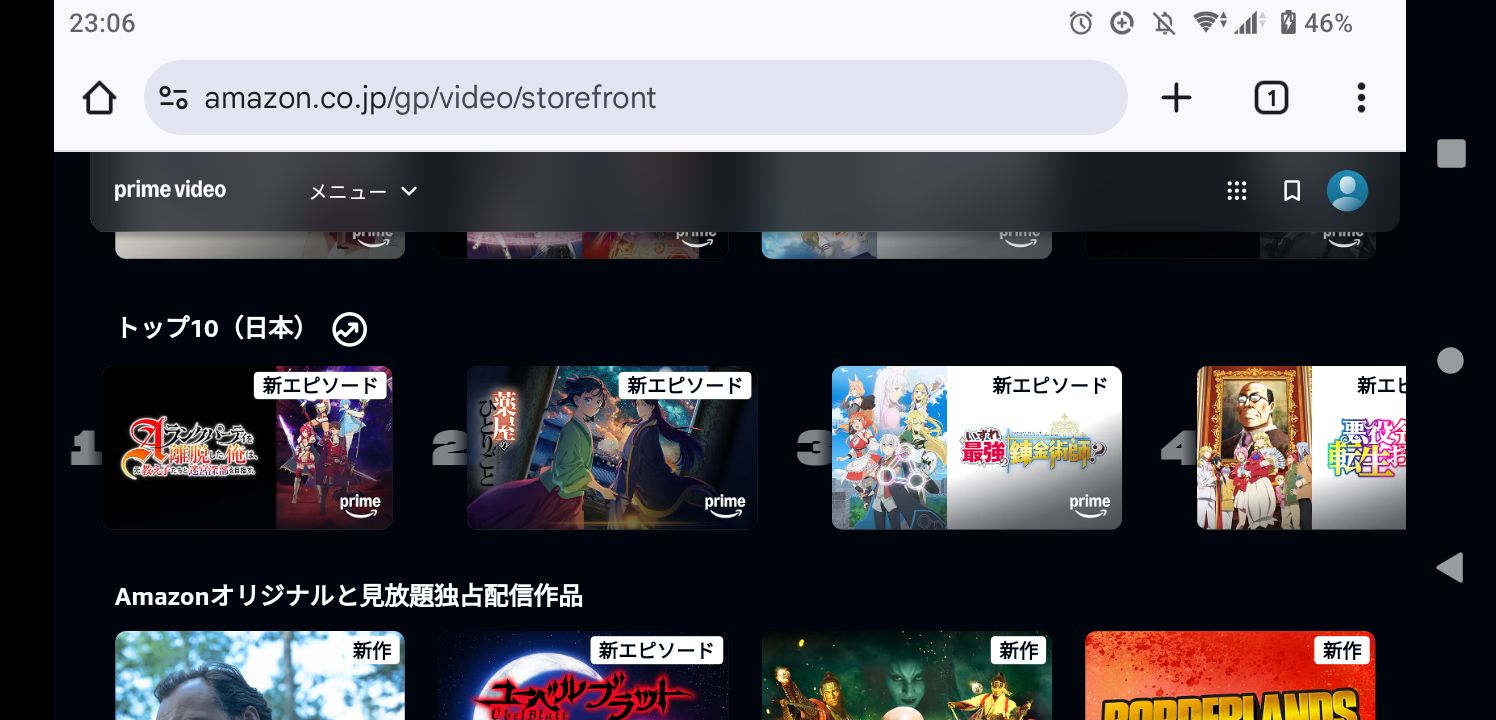Viewport: 1496px width, 720px height.
Task: Open site information icon in address bar
Action: pos(174,98)
